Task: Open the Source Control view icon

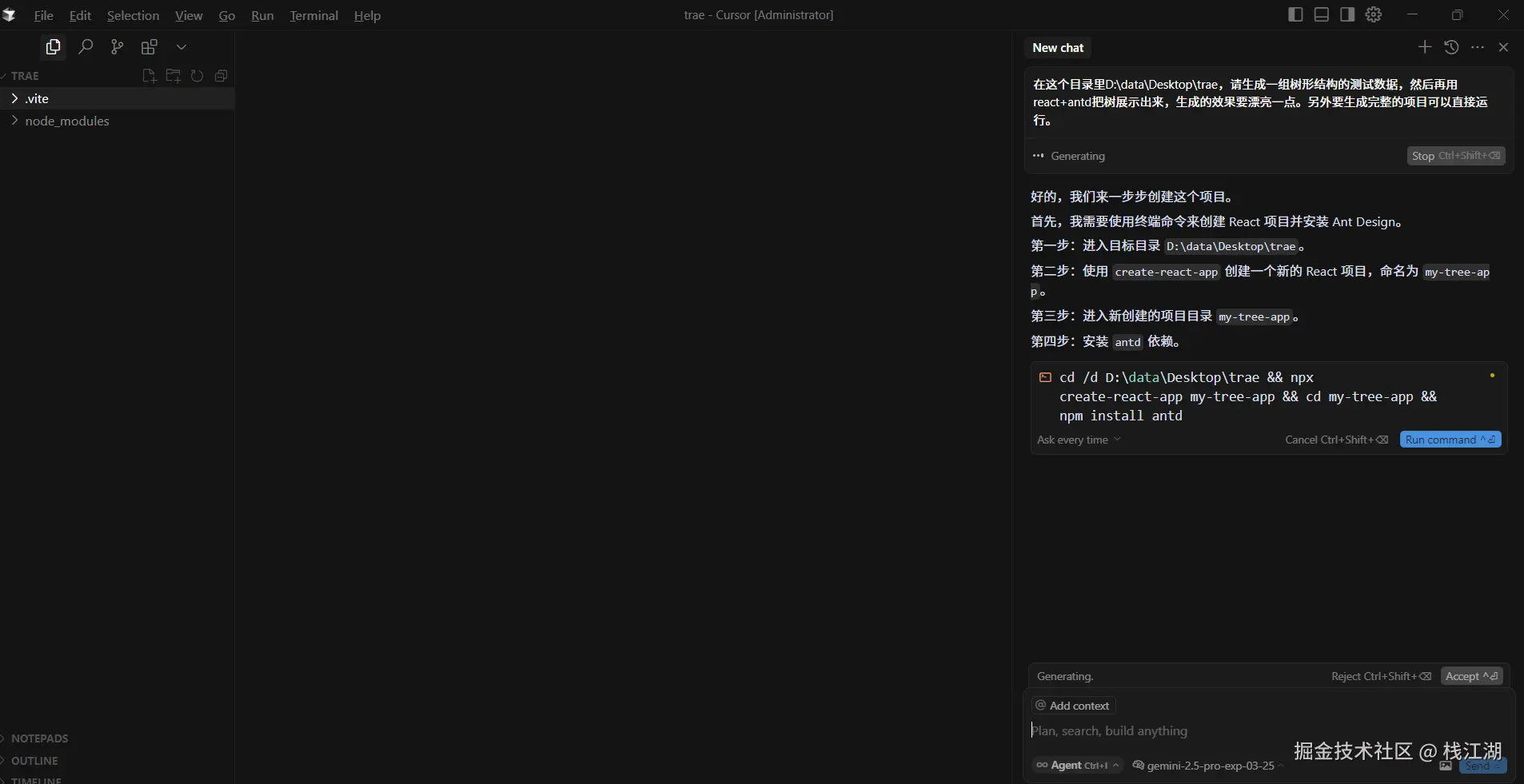Action: coord(118,47)
